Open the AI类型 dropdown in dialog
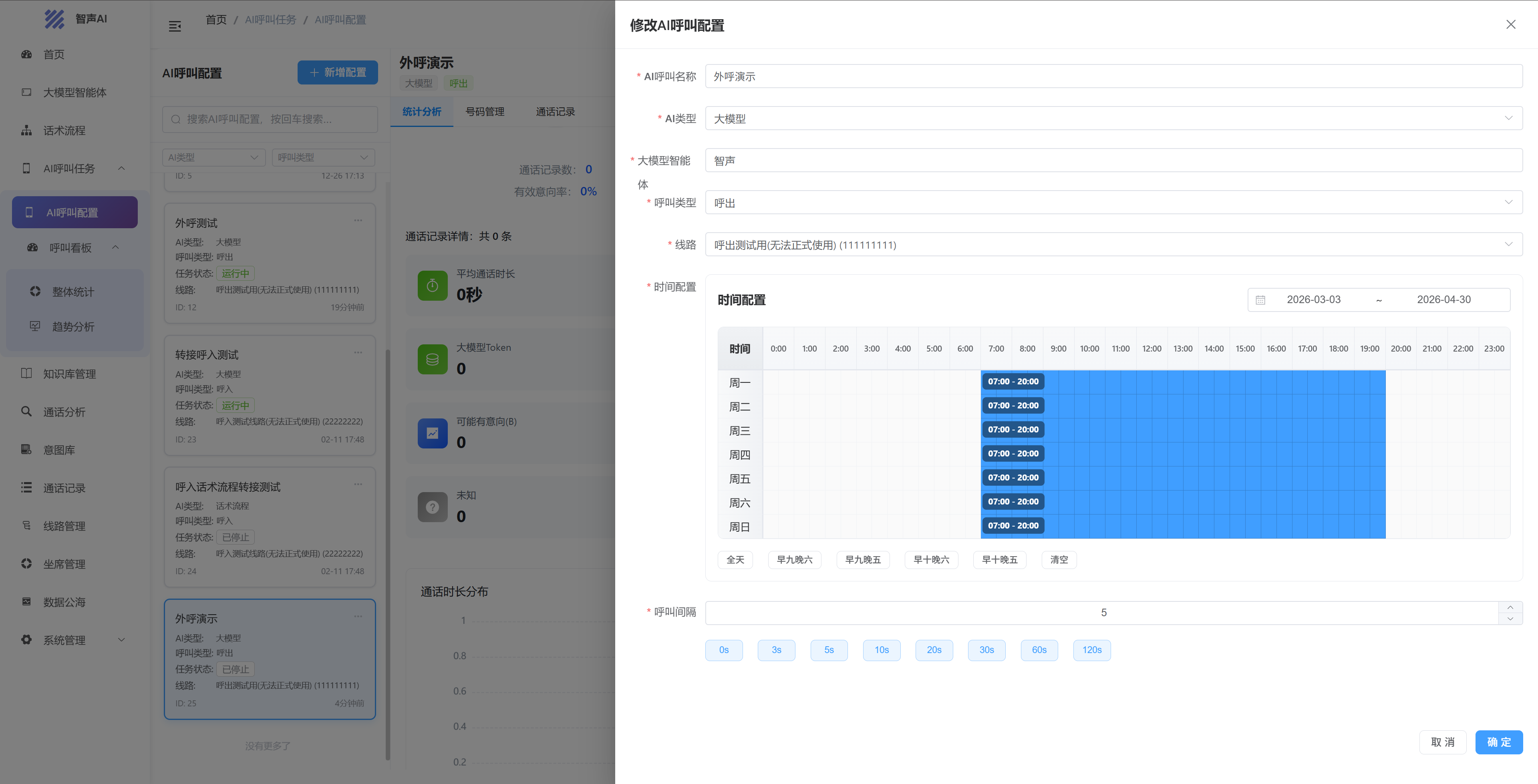Screen dimensions: 1538x784 click(1113, 118)
